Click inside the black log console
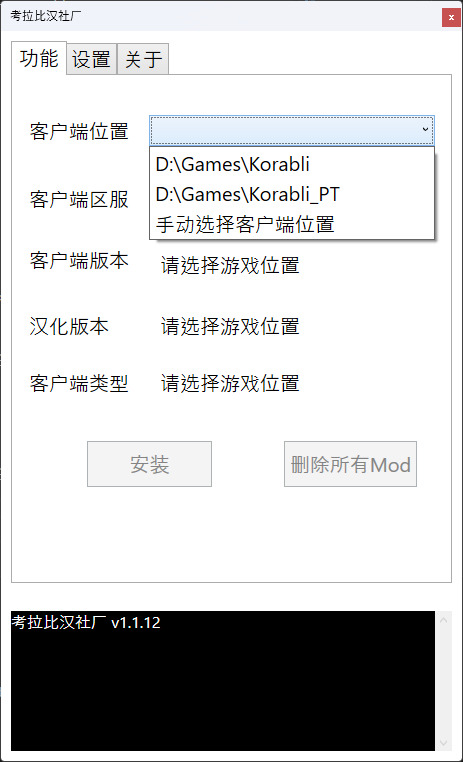The height and width of the screenshot is (762, 463). (223, 681)
